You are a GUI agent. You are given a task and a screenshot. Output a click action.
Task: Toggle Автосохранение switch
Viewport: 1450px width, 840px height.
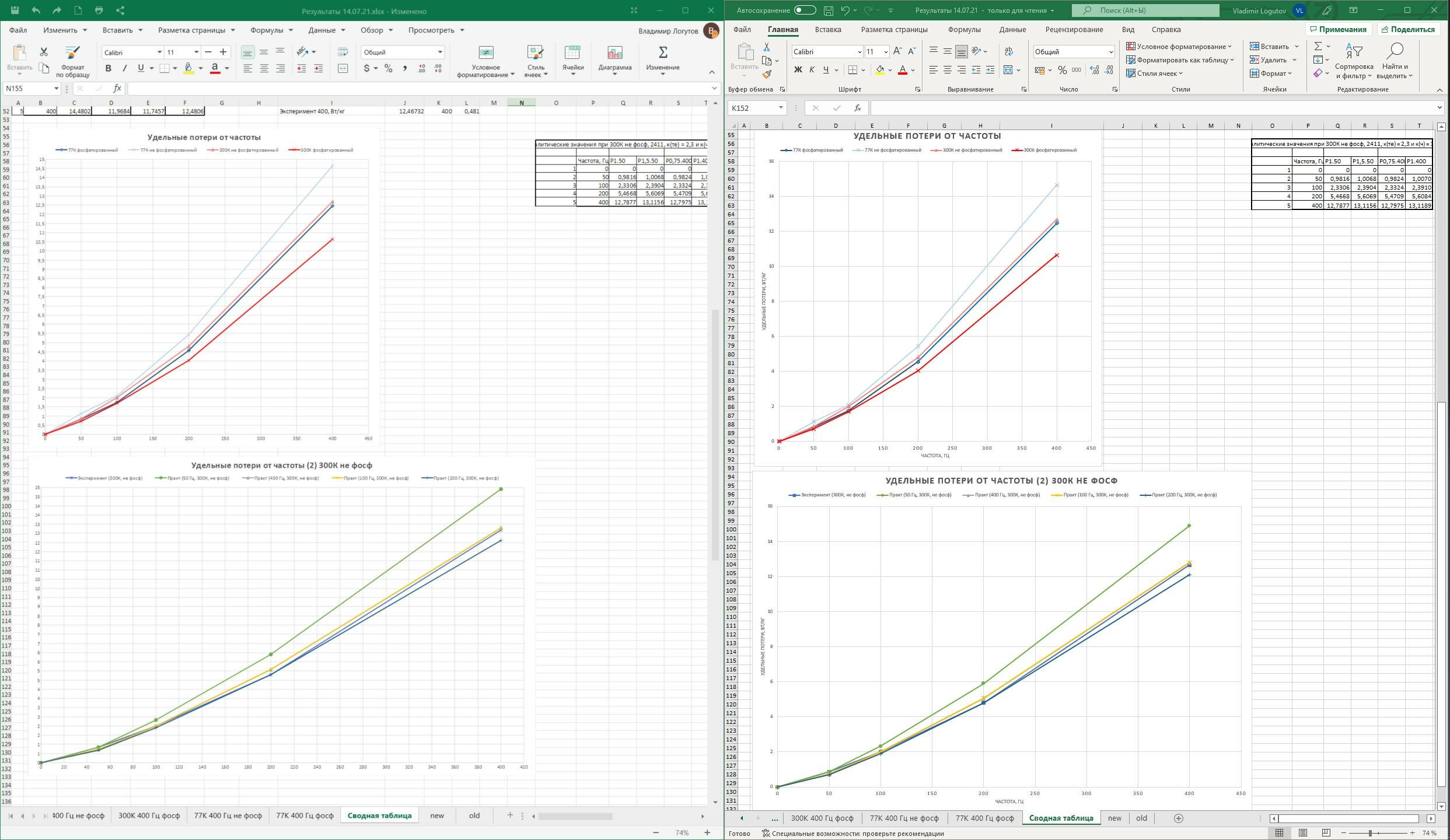click(805, 10)
